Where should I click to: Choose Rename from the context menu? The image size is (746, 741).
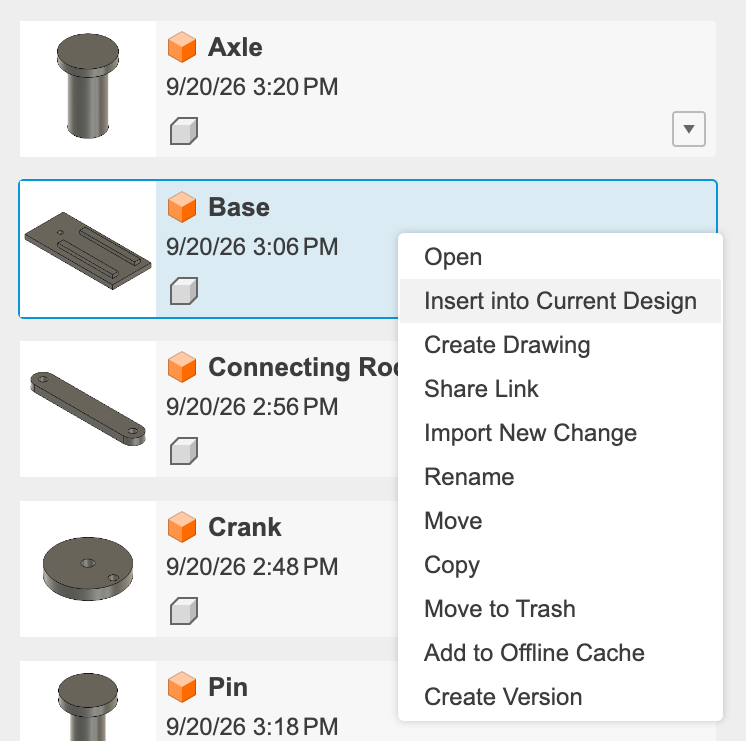click(x=560, y=477)
